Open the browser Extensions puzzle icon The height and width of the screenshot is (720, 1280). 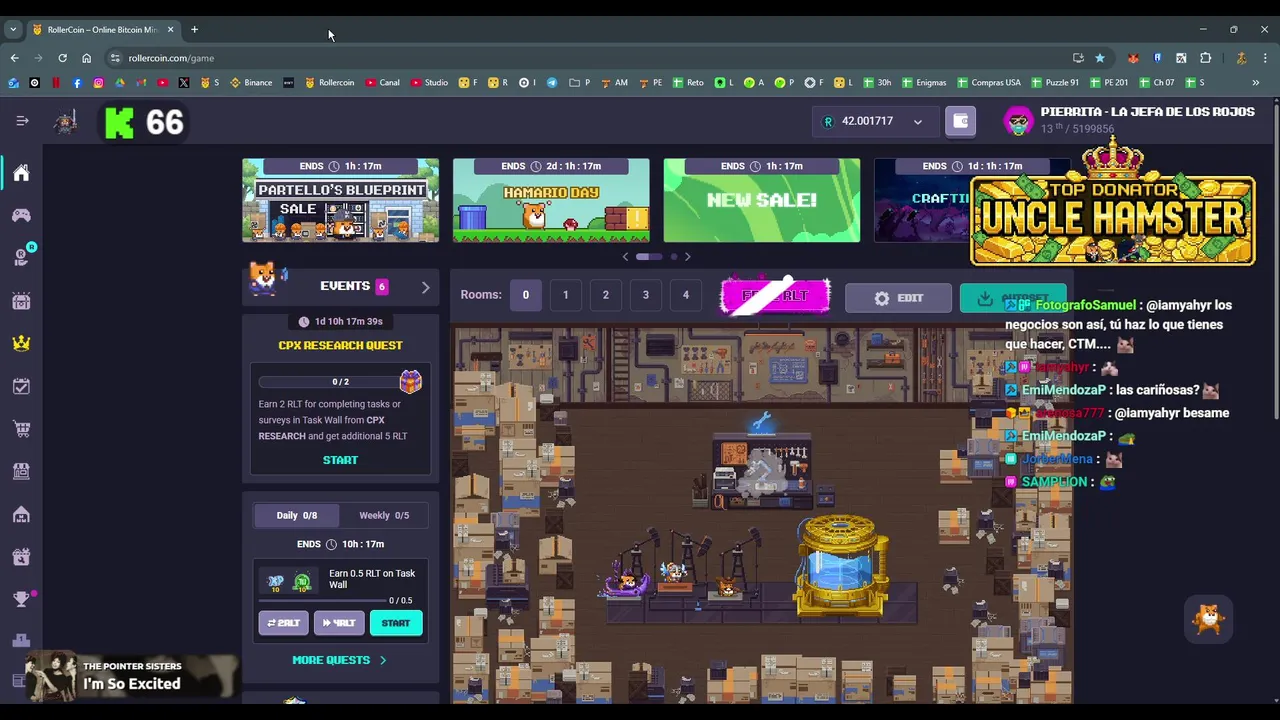coord(1205,58)
